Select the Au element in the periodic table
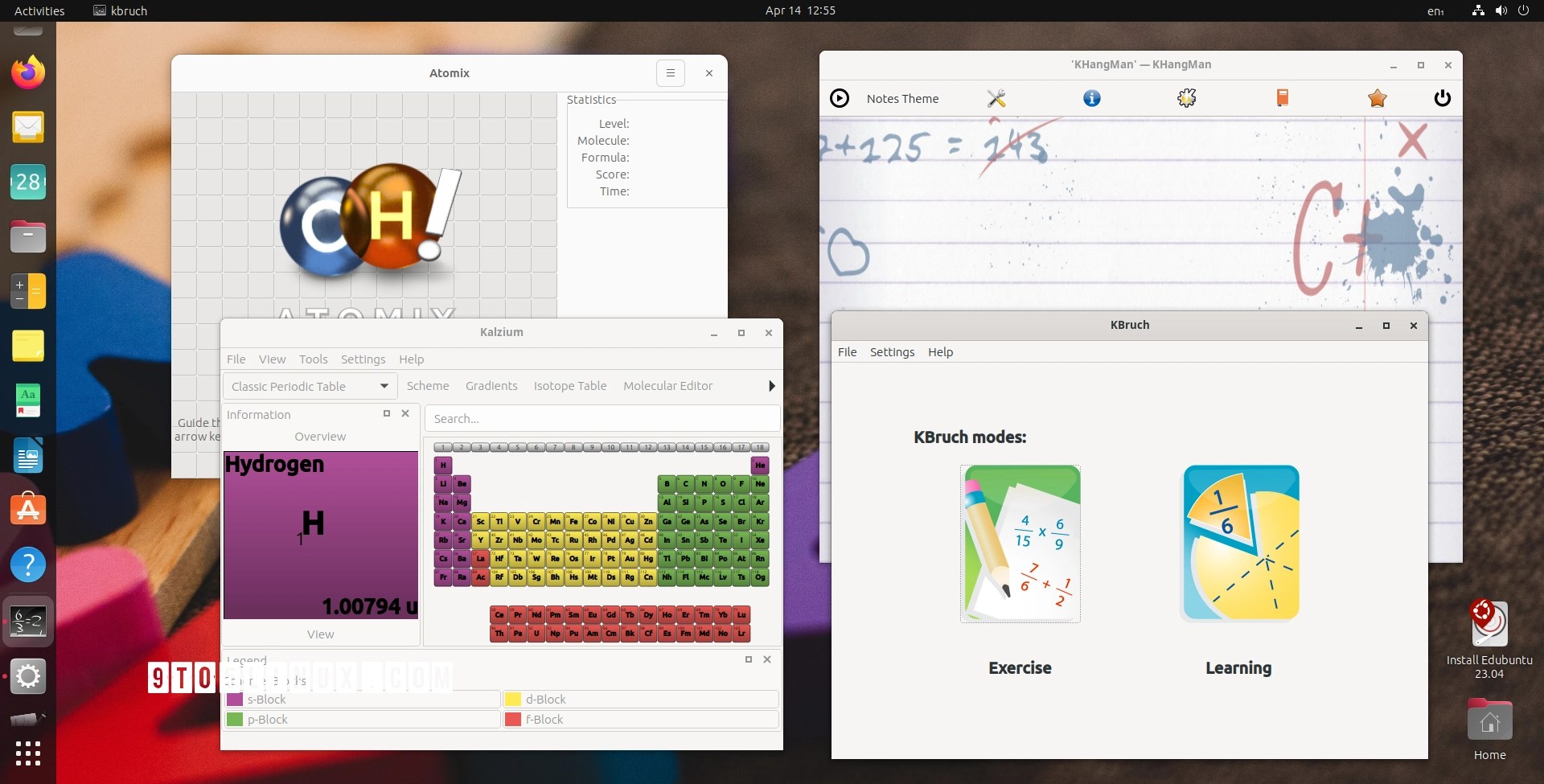Viewport: 1544px width, 784px height. [x=630, y=558]
